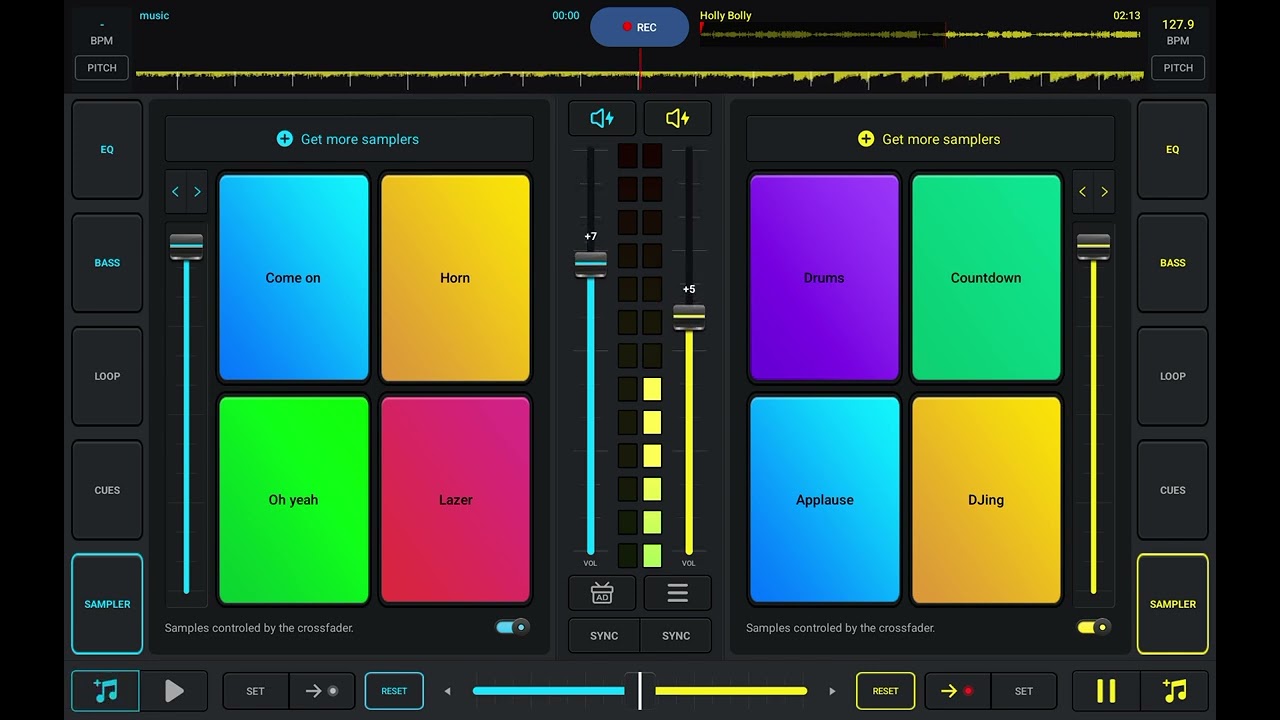Jump to left deck cue point

tap(322, 691)
